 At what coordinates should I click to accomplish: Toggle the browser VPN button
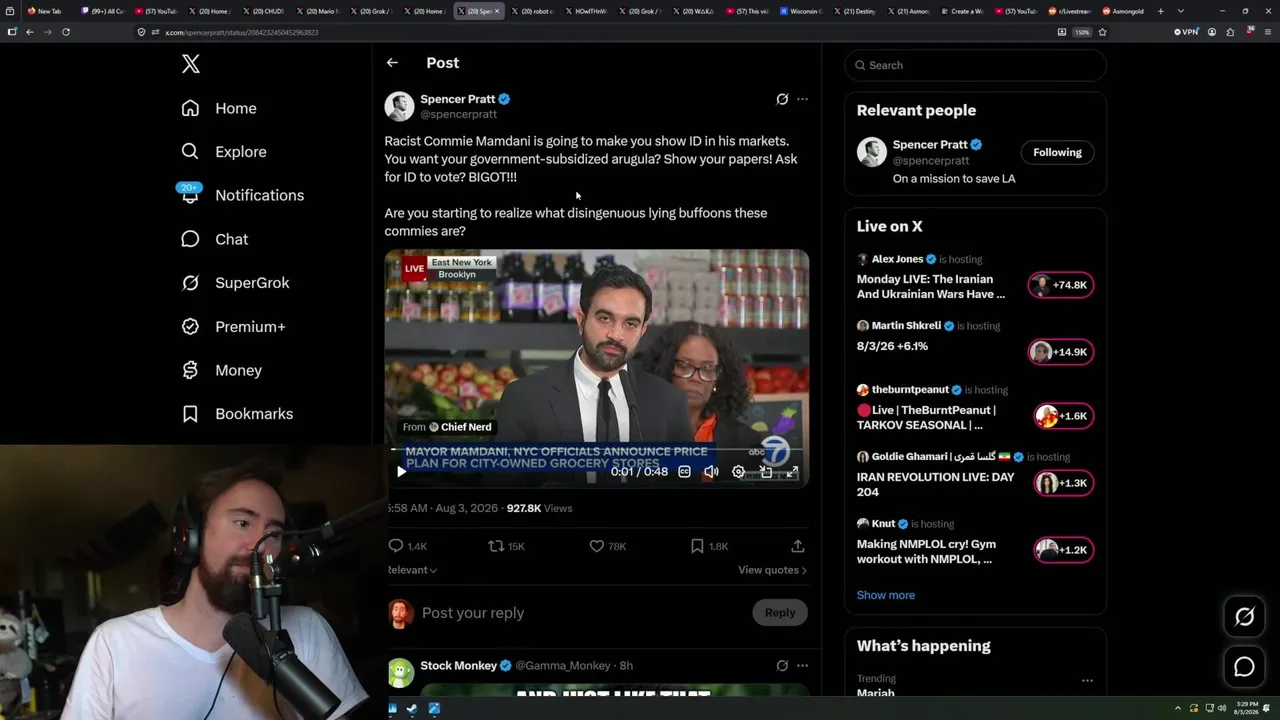[x=1185, y=32]
